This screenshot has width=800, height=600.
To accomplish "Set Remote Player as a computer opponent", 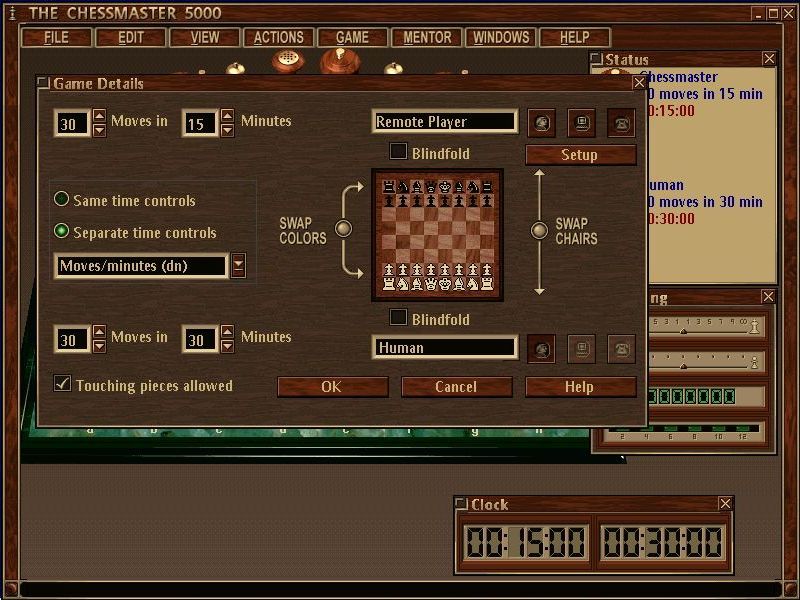I will tap(581, 123).
